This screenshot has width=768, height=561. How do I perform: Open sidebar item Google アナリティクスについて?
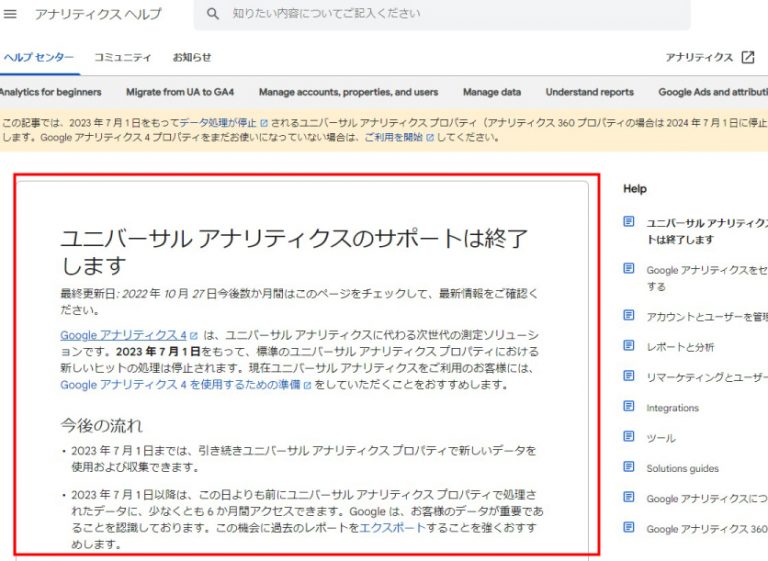click(707, 499)
